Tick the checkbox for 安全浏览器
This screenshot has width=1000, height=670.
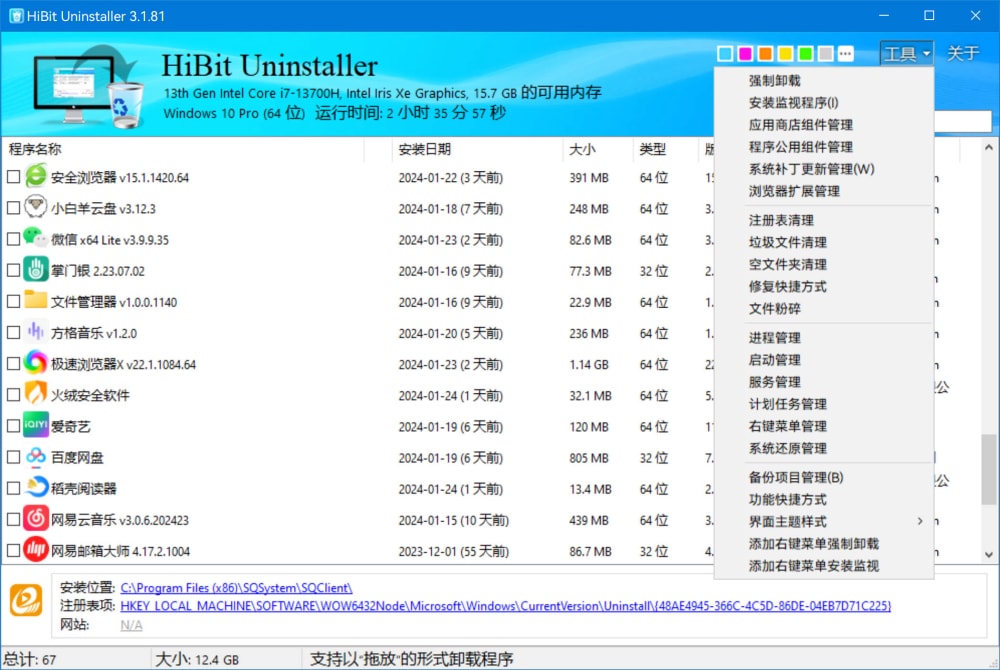13,177
